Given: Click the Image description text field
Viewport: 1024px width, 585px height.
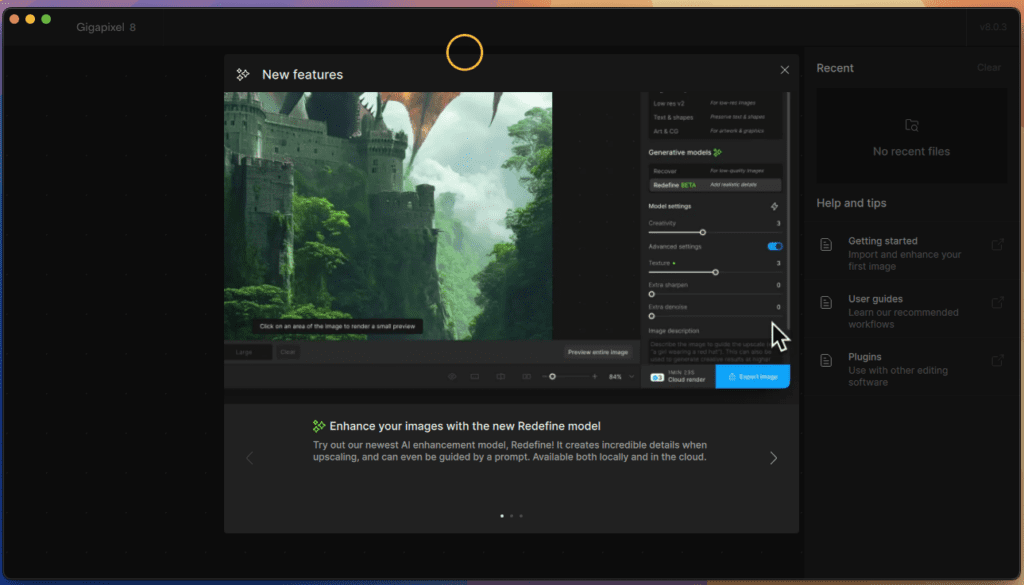Looking at the screenshot, I should coord(713,351).
